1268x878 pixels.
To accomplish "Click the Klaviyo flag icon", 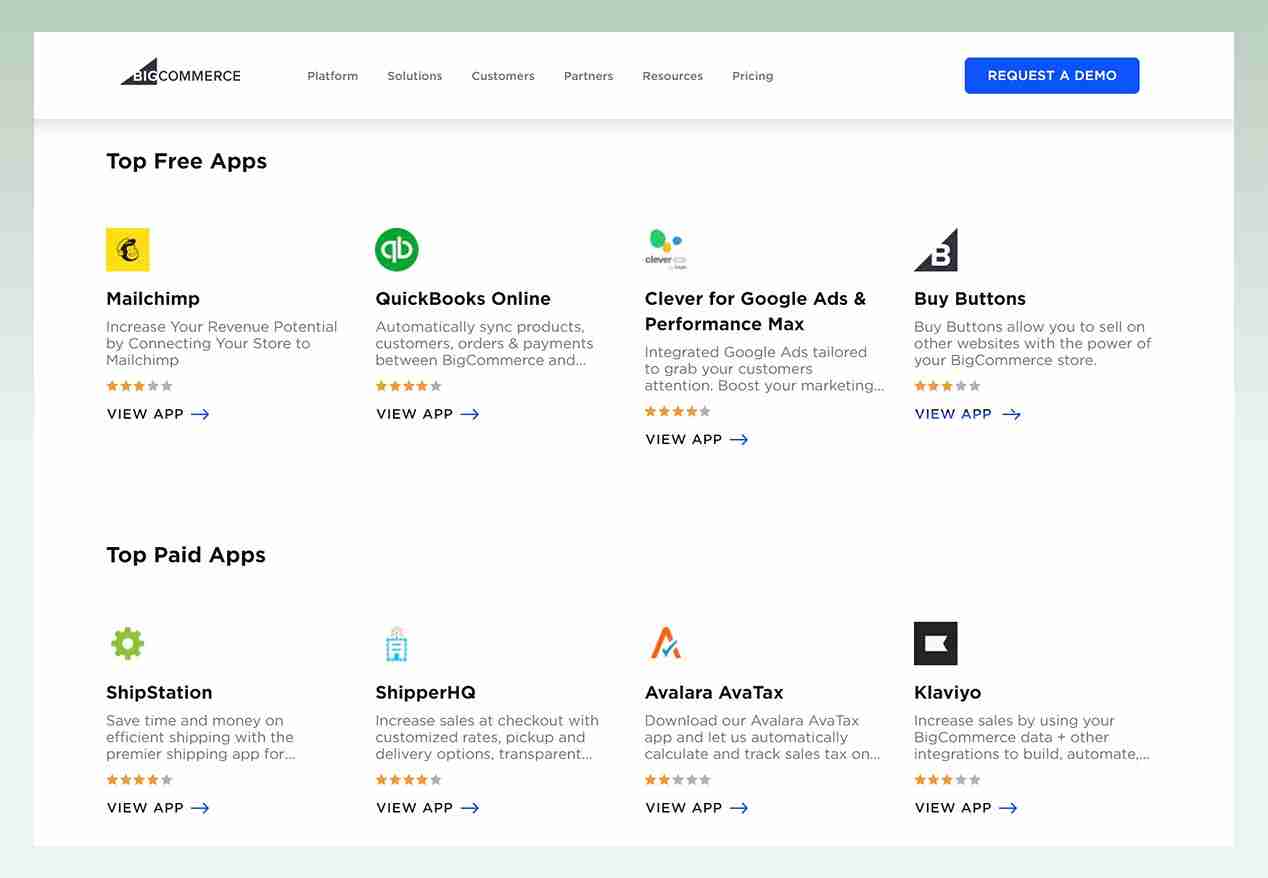I will coord(936,643).
